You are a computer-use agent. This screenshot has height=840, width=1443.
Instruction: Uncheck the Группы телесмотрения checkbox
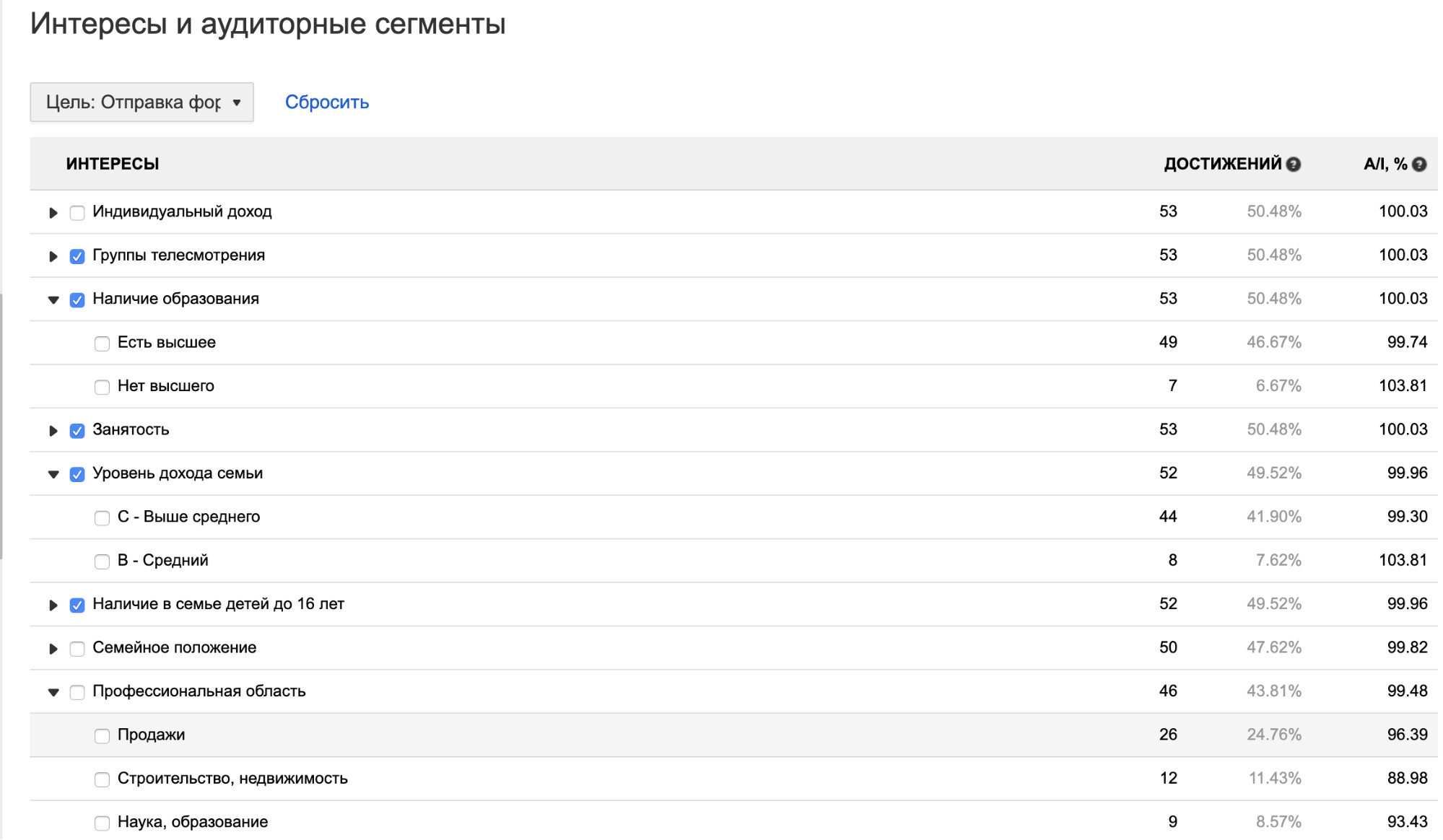pyautogui.click(x=77, y=256)
